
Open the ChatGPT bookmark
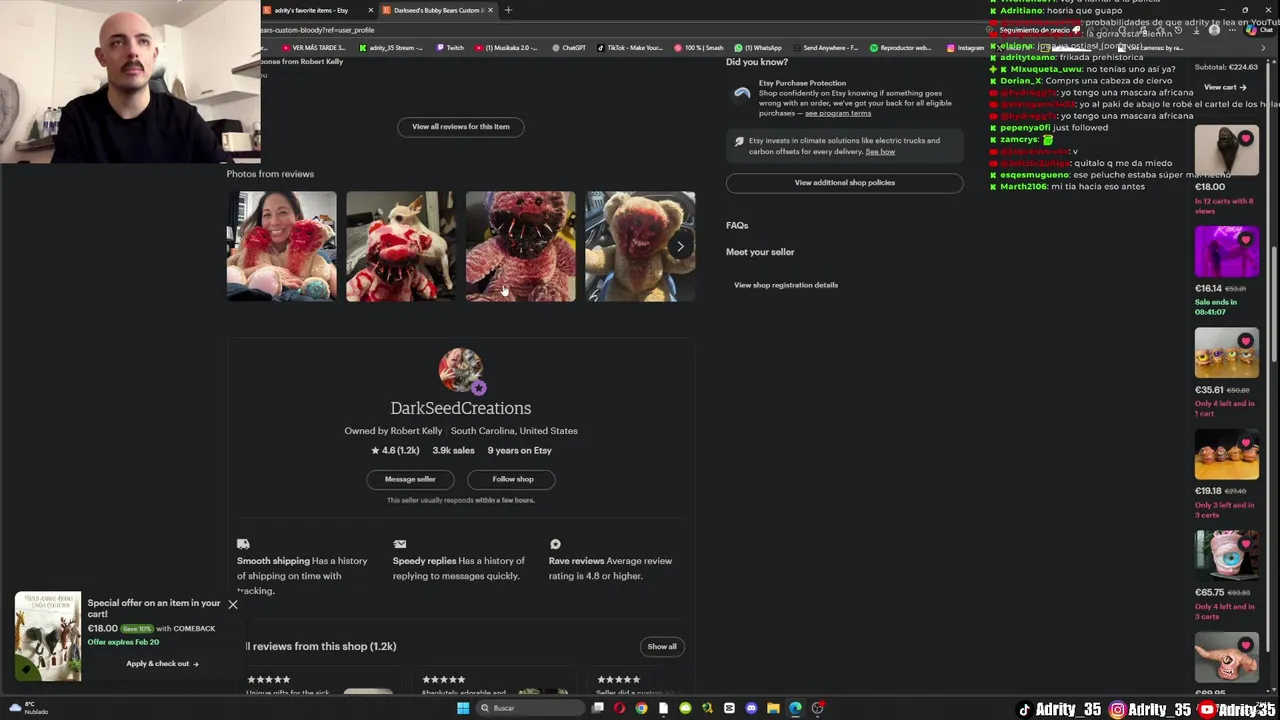click(569, 47)
